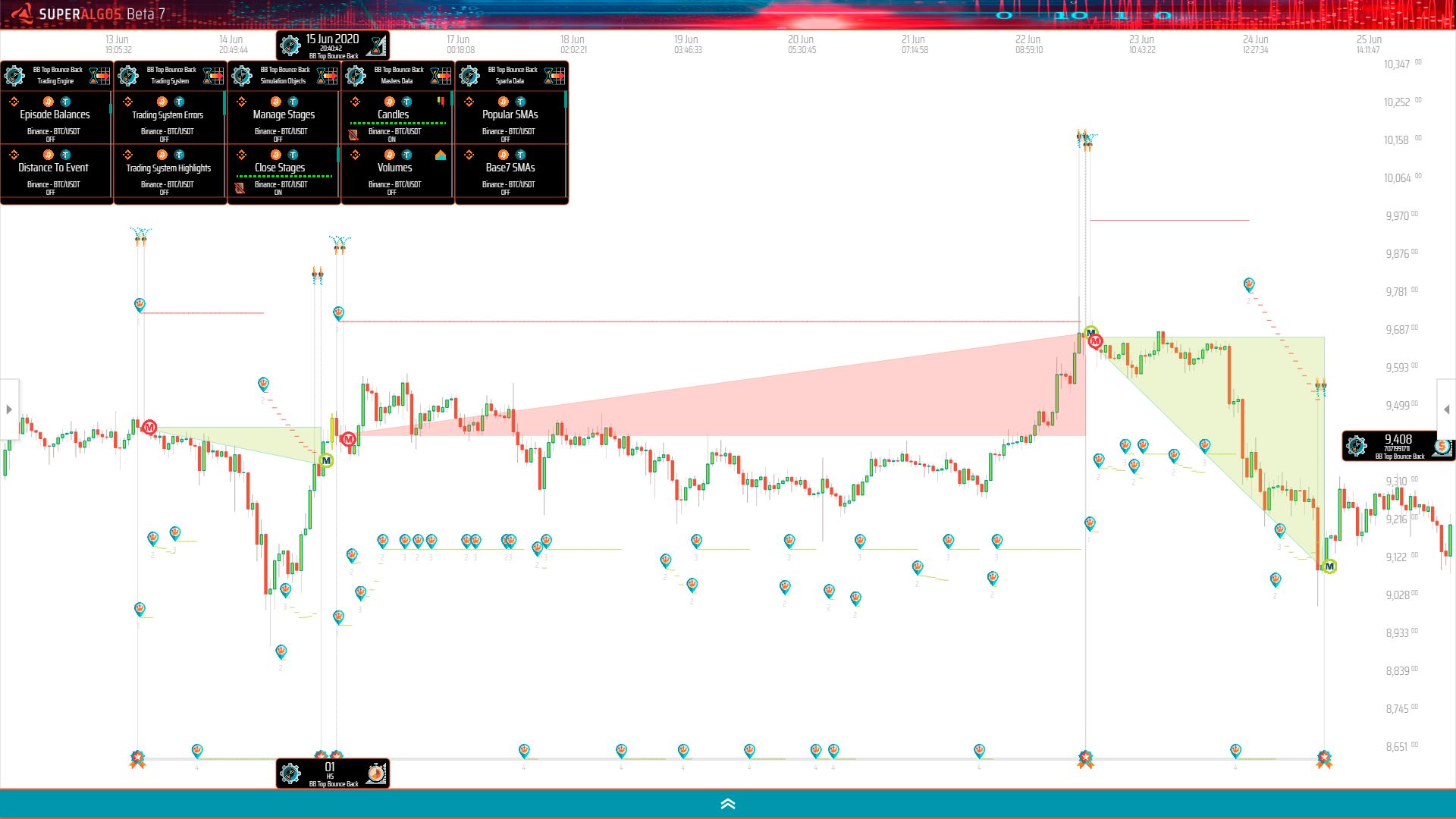Viewport: 1456px width, 819px height.
Task: Click the Trading Engine panel gear icon
Action: 14,75
